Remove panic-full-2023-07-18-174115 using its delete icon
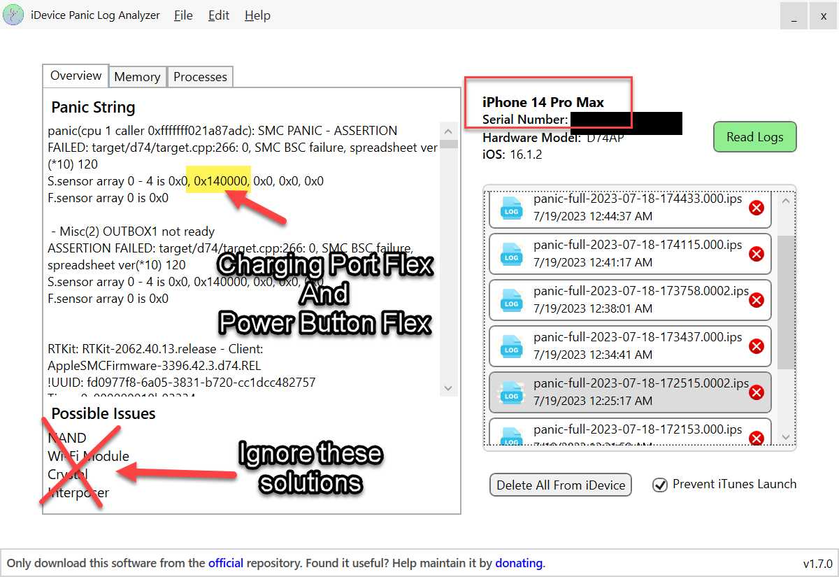This screenshot has width=839, height=577. click(757, 254)
